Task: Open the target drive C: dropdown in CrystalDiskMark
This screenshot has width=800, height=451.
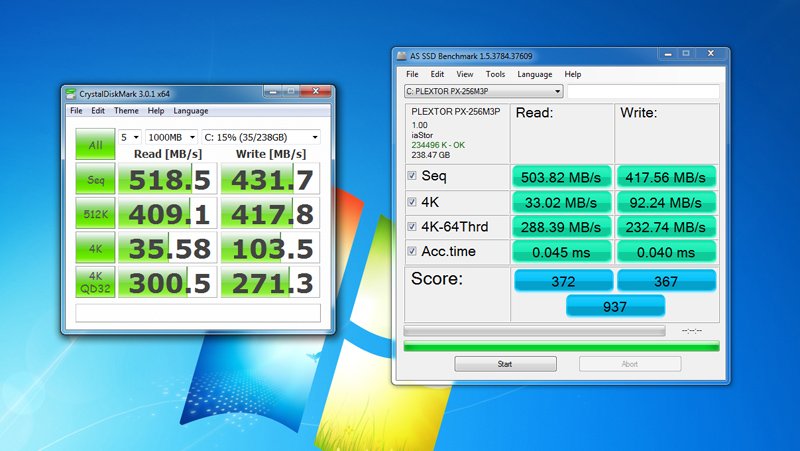Action: pyautogui.click(x=260, y=137)
